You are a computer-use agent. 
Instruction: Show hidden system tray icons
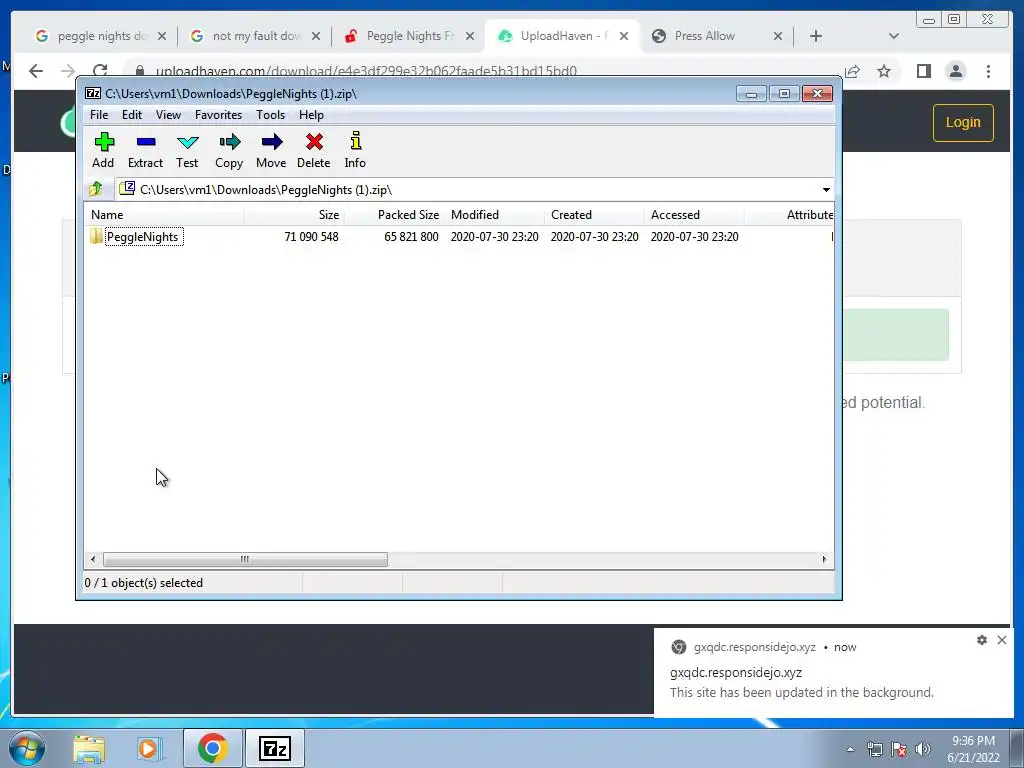pyautogui.click(x=850, y=749)
